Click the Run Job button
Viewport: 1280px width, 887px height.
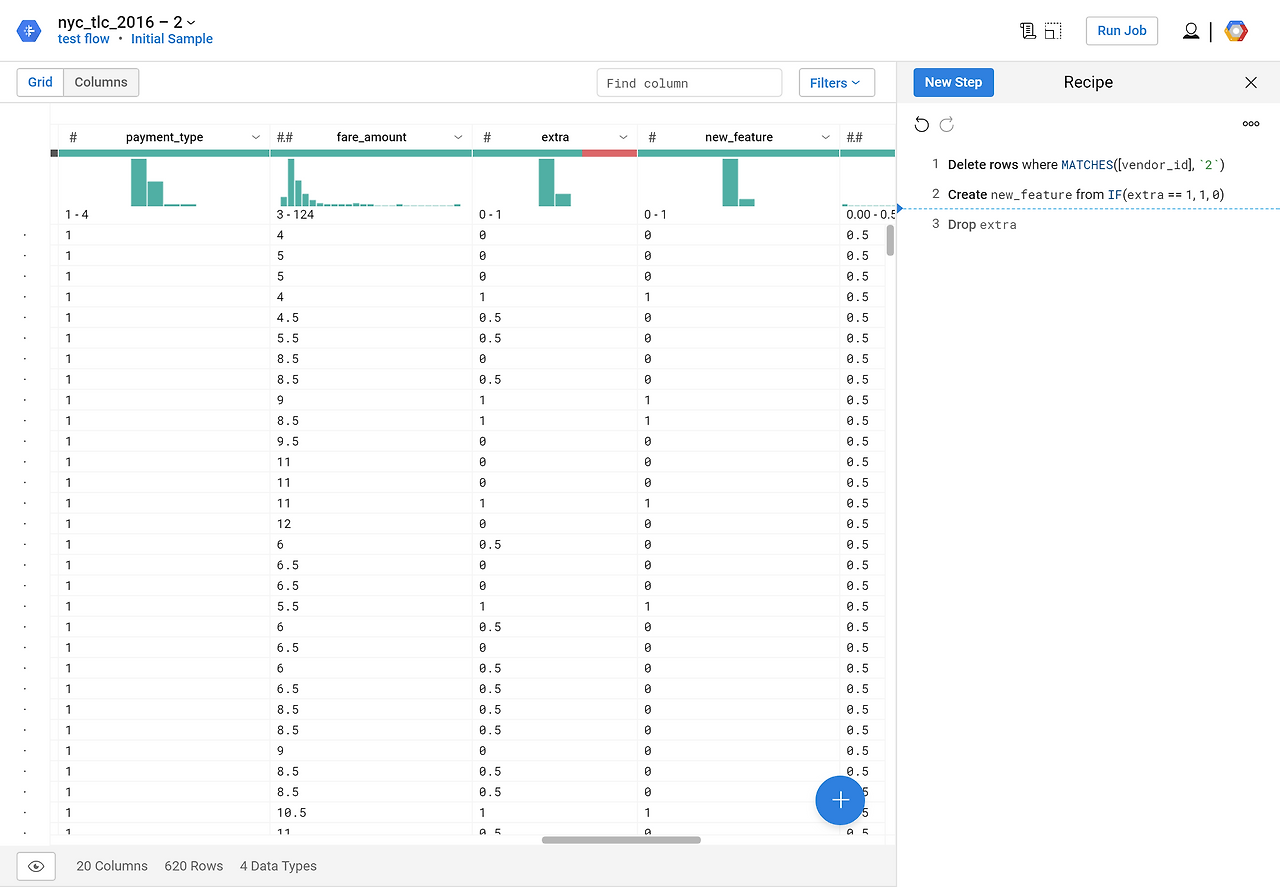click(x=1121, y=30)
